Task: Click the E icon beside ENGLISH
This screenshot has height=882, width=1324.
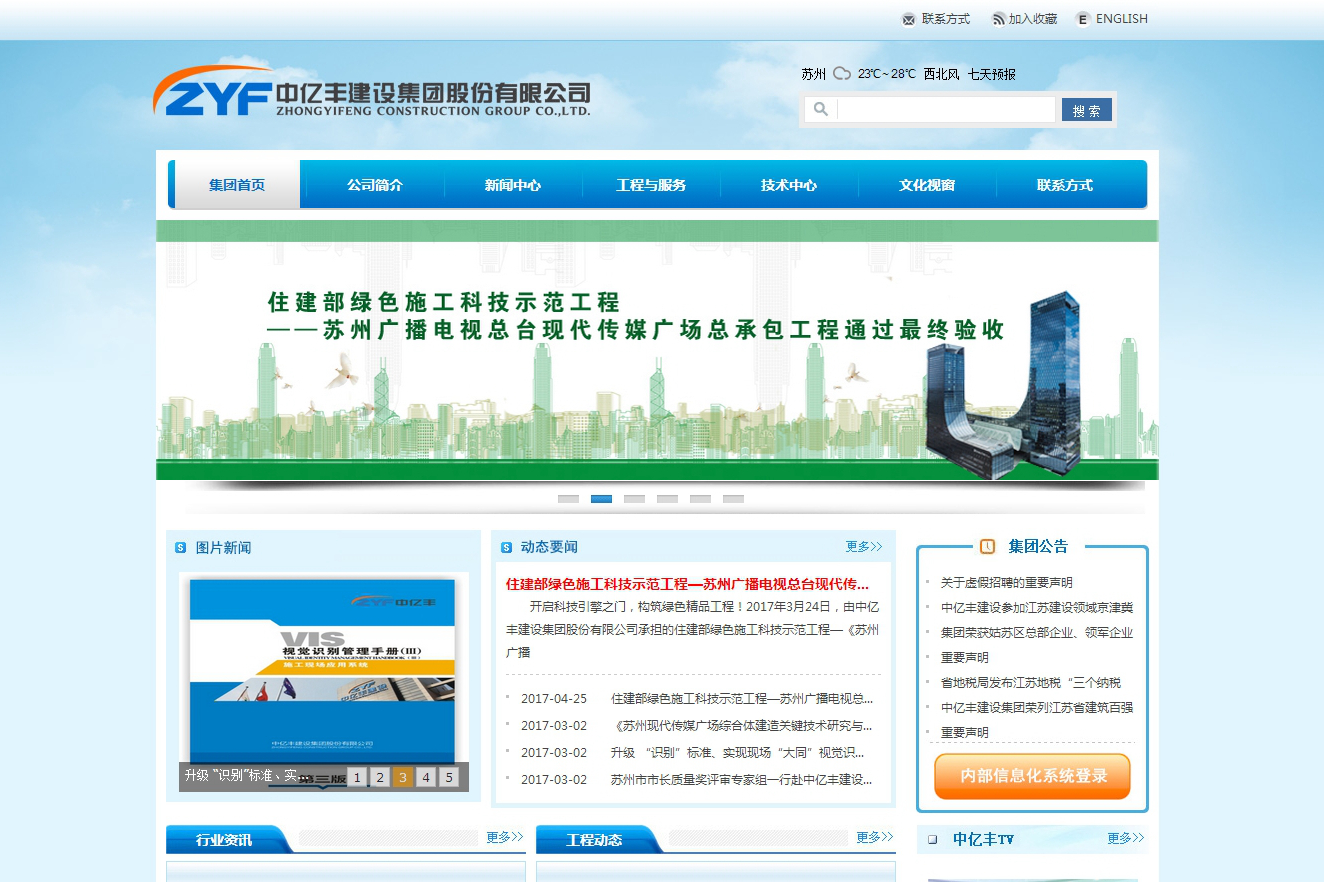Action: [1082, 19]
